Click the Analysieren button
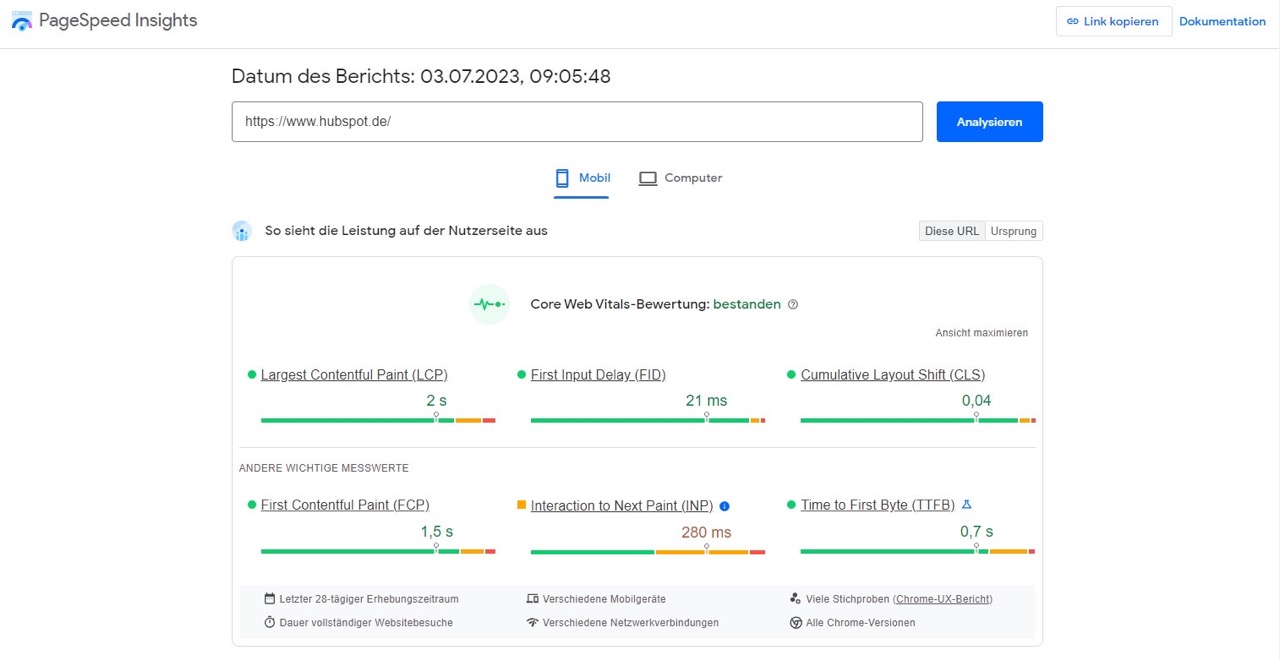 (989, 122)
